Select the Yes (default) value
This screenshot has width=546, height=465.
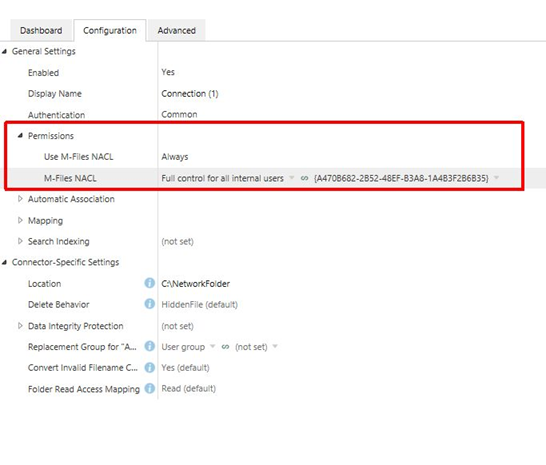185,368
